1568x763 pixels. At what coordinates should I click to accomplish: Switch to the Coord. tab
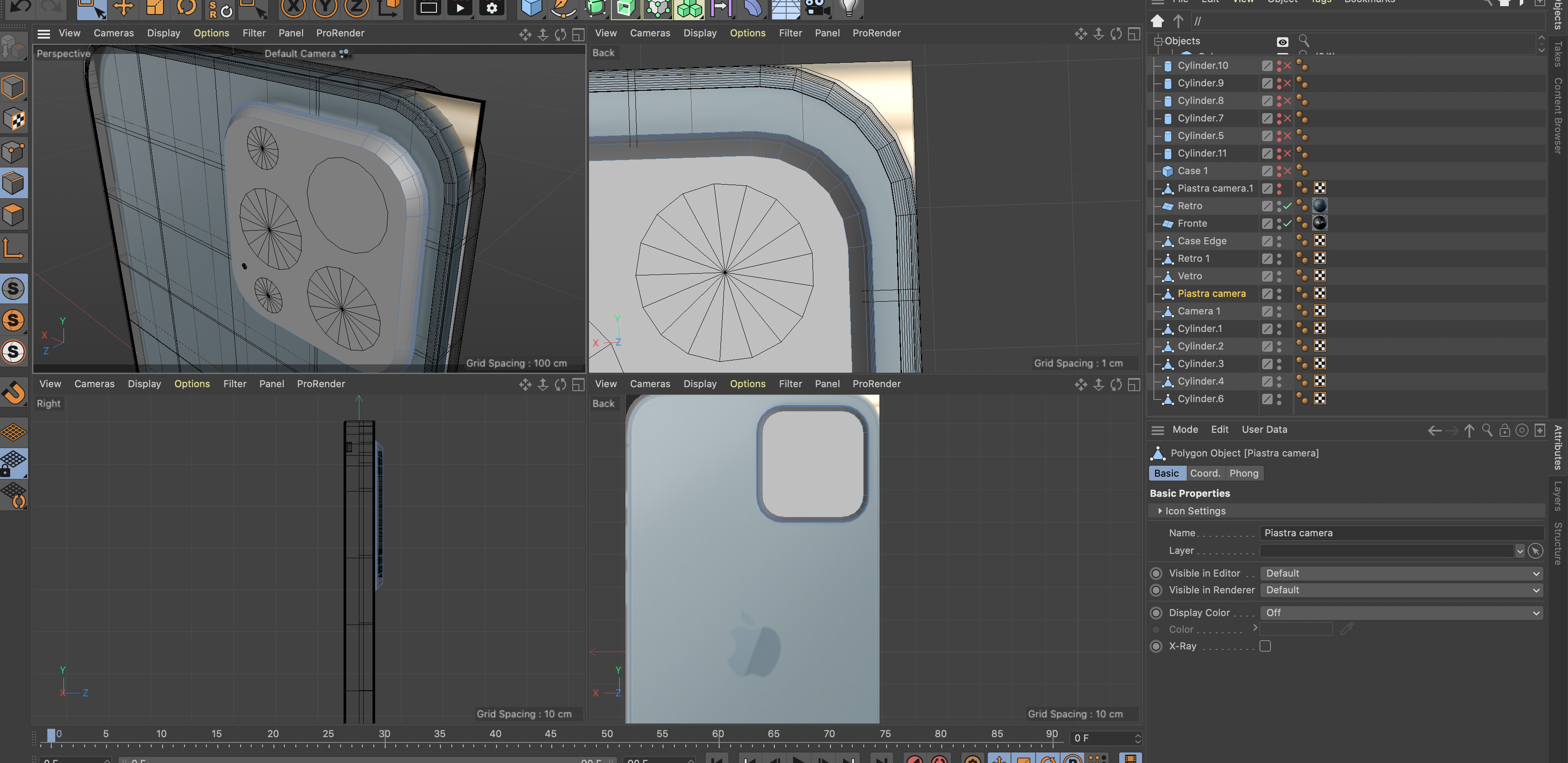point(1205,473)
